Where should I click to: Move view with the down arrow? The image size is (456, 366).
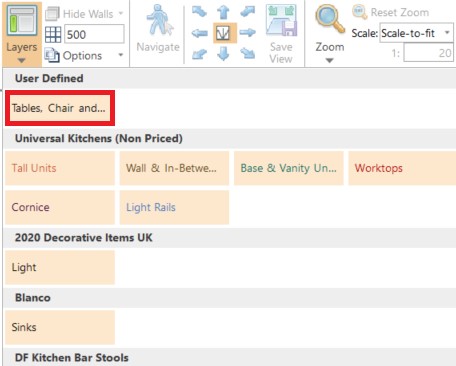click(x=223, y=54)
